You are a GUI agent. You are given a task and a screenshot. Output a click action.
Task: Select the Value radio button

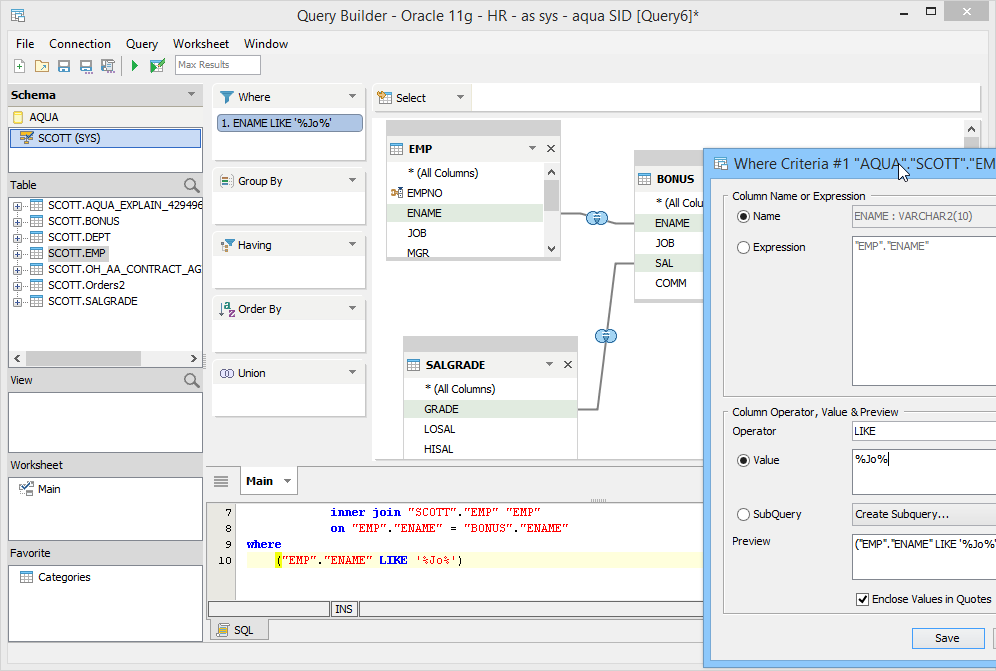[743, 461]
